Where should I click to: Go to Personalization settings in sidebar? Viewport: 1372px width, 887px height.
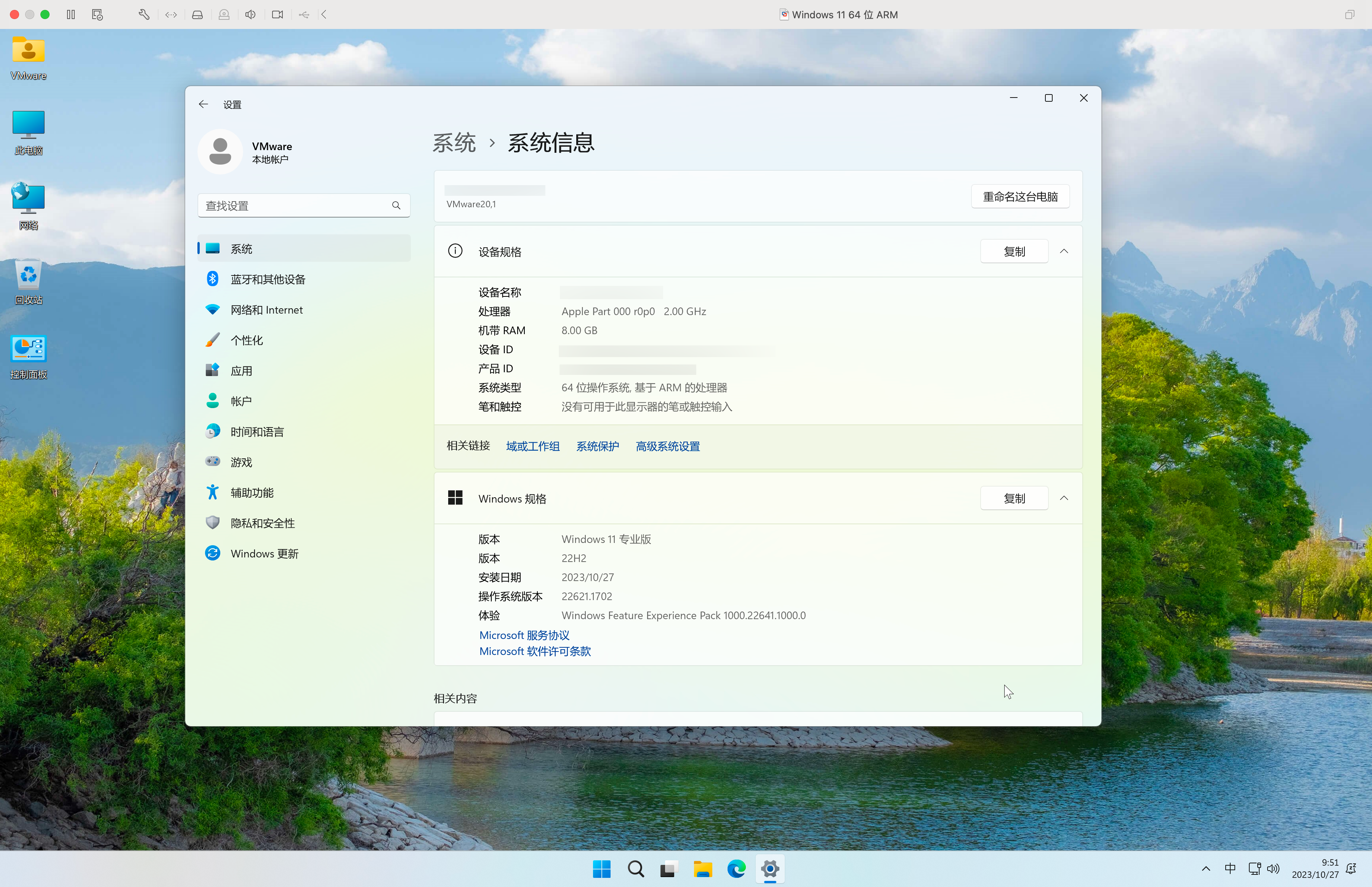pos(247,340)
